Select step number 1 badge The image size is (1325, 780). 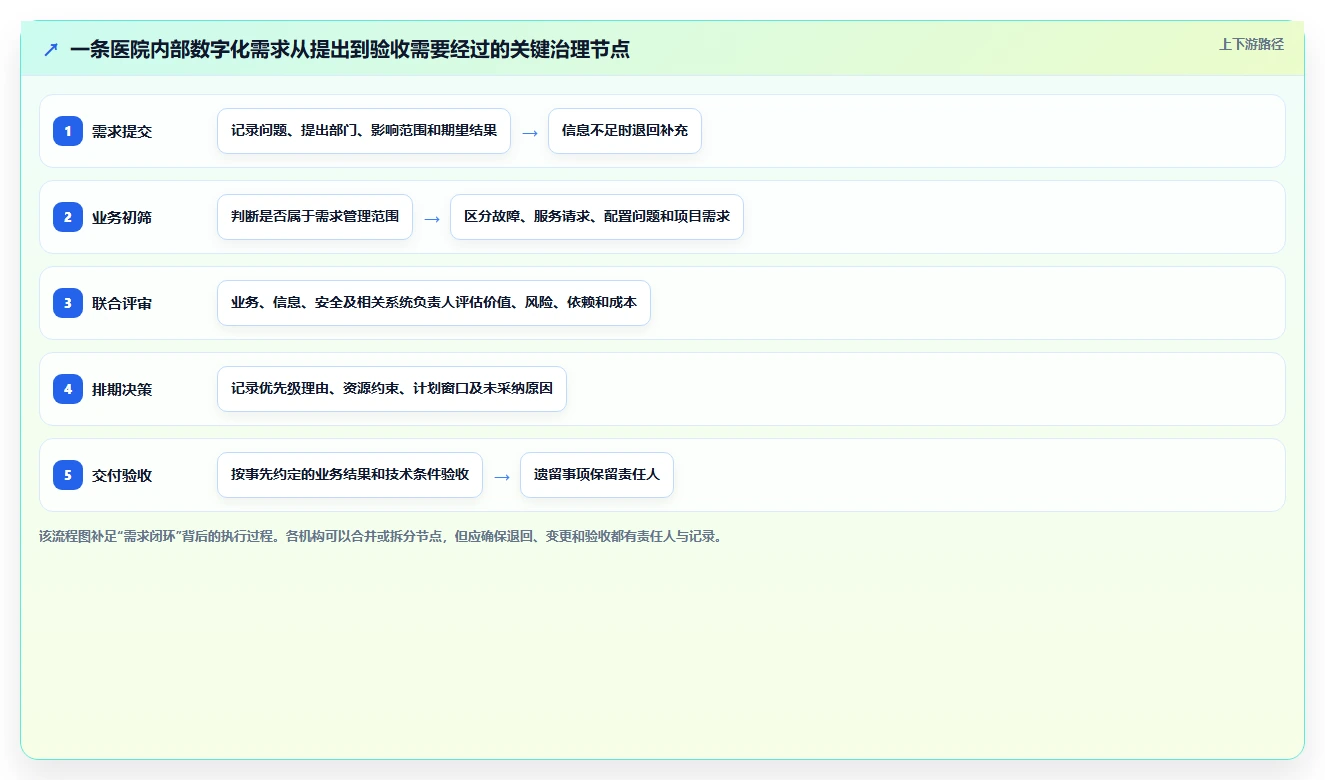click(68, 131)
